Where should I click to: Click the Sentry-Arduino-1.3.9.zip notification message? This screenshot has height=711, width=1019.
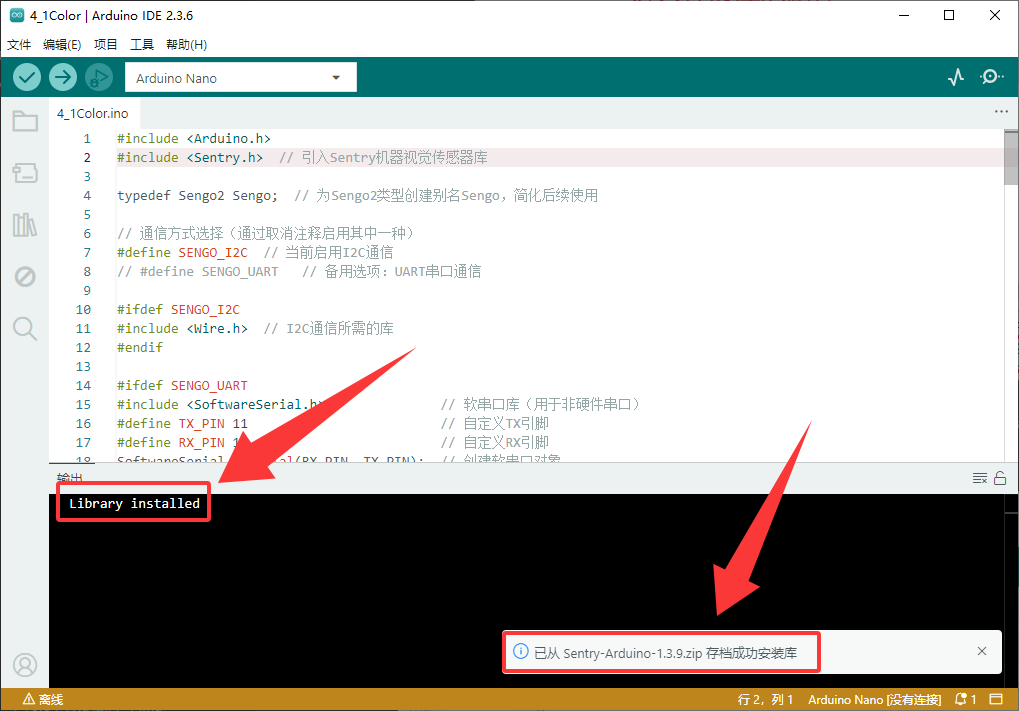pos(665,653)
